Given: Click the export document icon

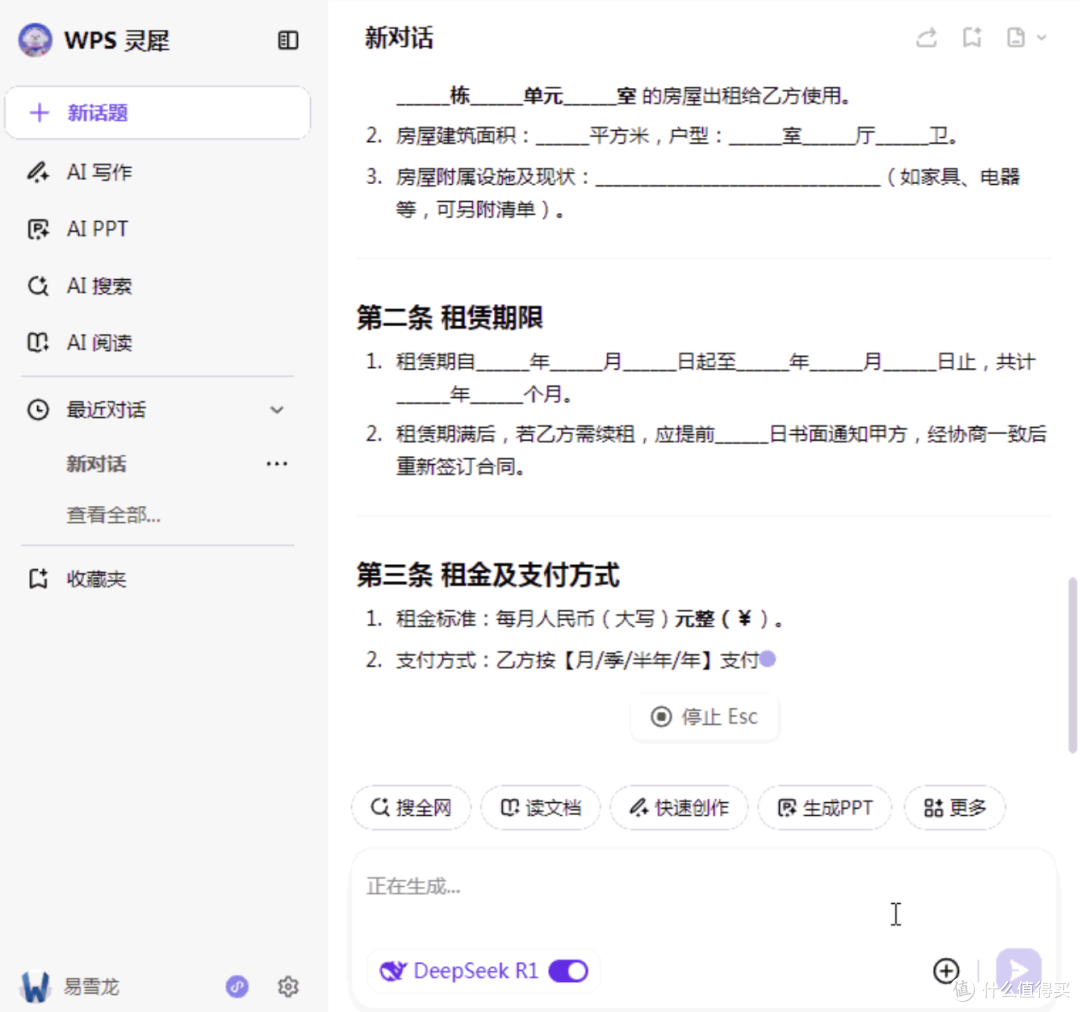Looking at the screenshot, I should pyautogui.click(x=1016, y=38).
